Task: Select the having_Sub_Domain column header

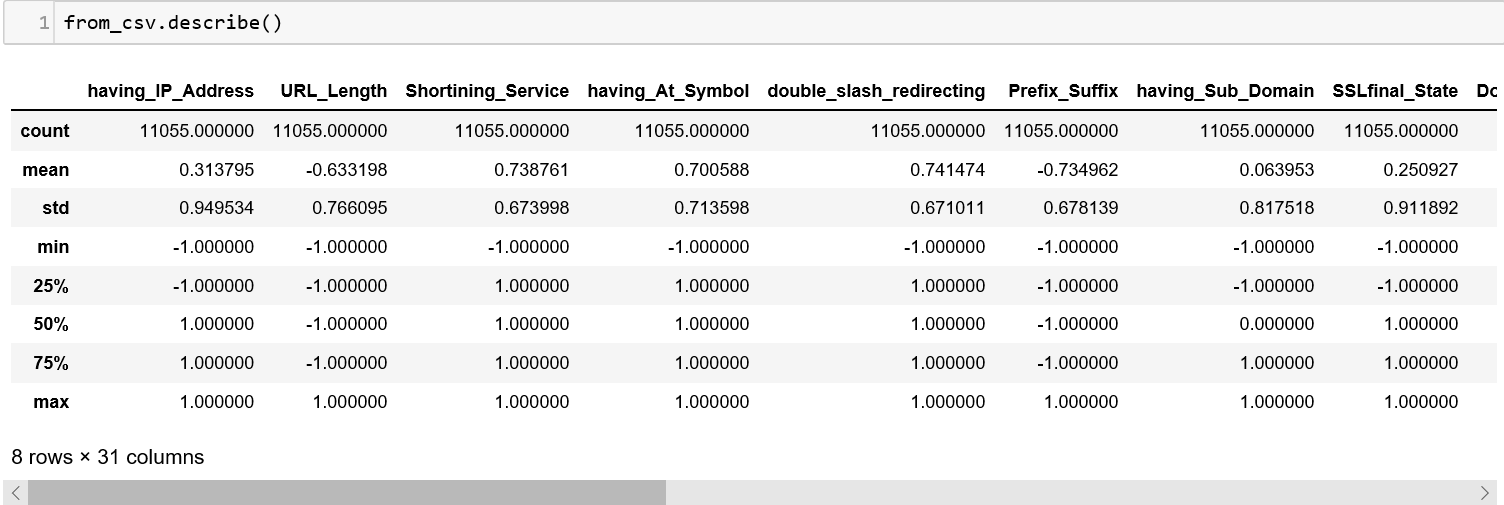Action: pos(1225,91)
